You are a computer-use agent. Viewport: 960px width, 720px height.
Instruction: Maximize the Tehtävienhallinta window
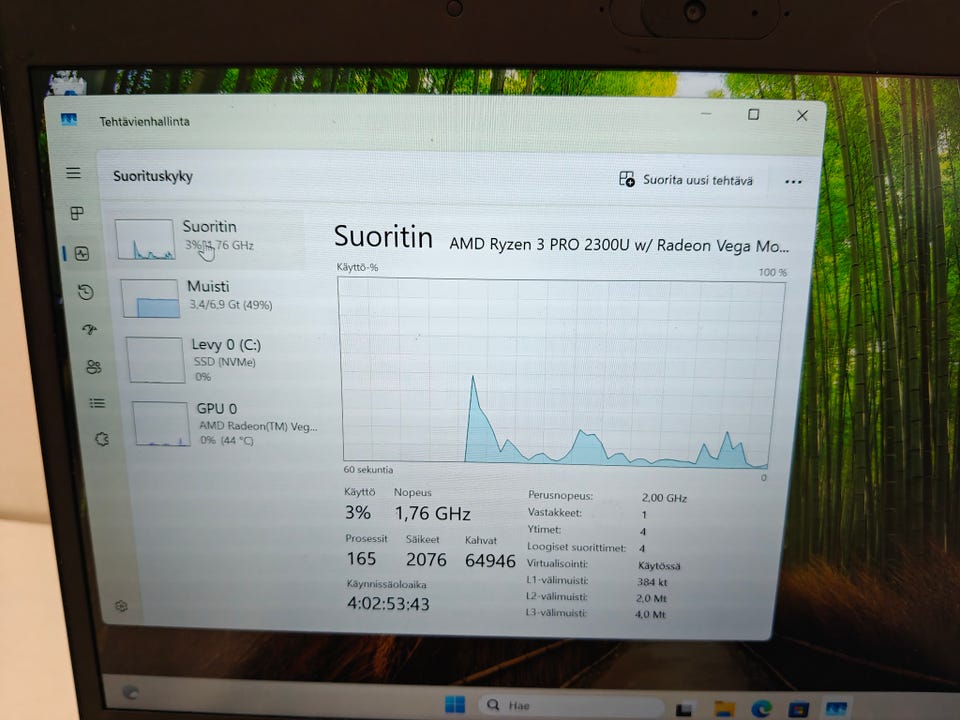754,114
